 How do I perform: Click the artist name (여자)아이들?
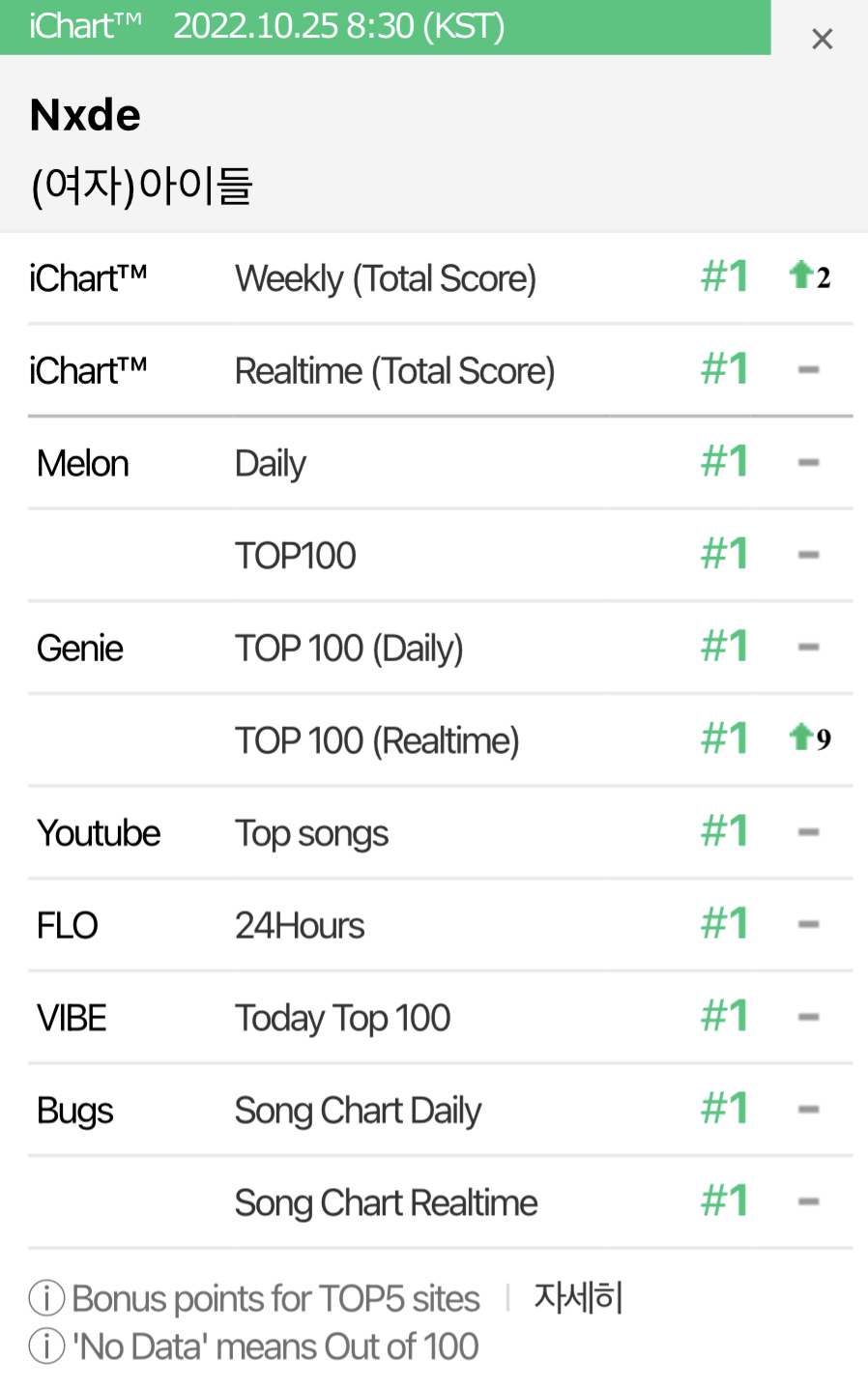[x=141, y=185]
